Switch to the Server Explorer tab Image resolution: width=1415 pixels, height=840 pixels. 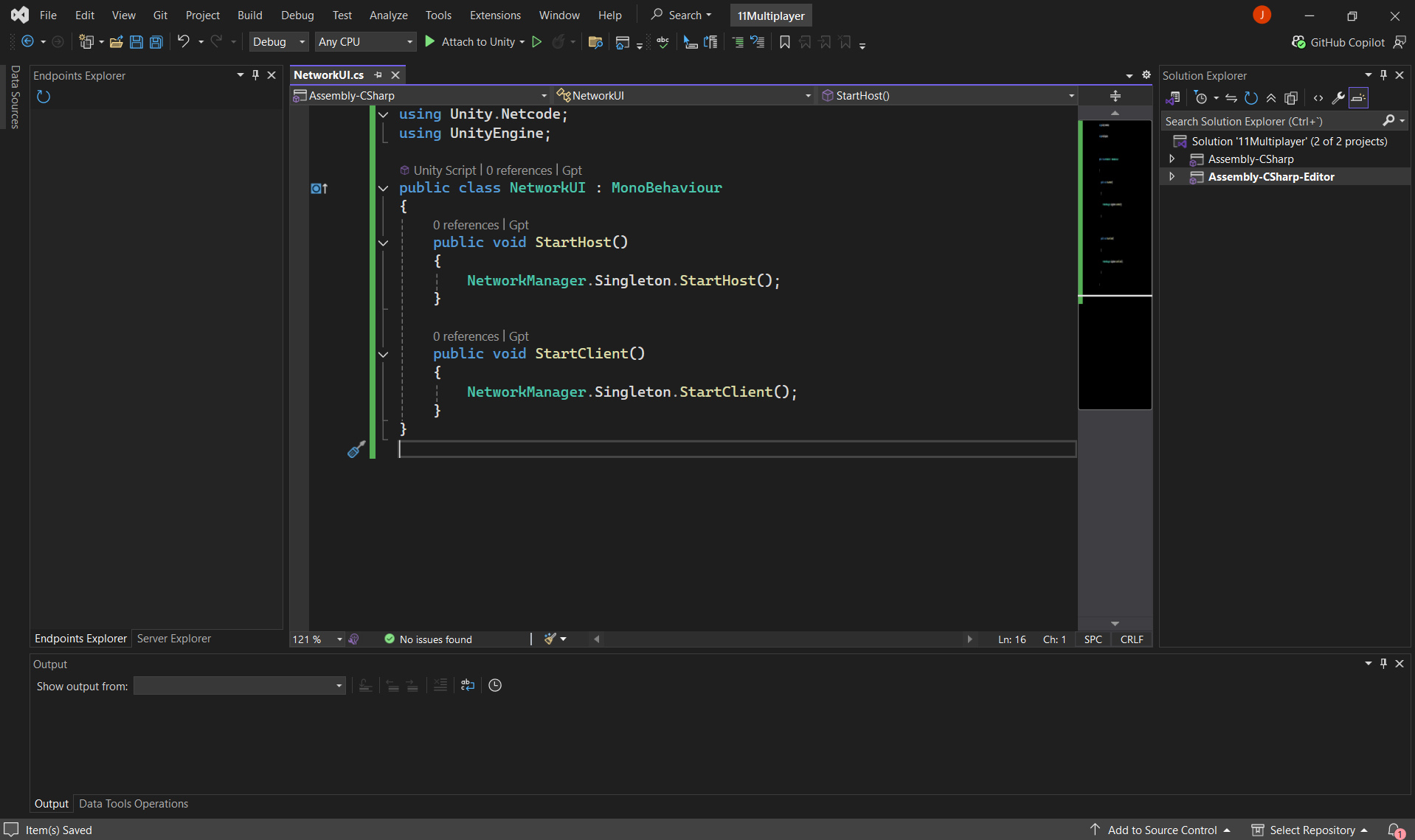pos(174,639)
